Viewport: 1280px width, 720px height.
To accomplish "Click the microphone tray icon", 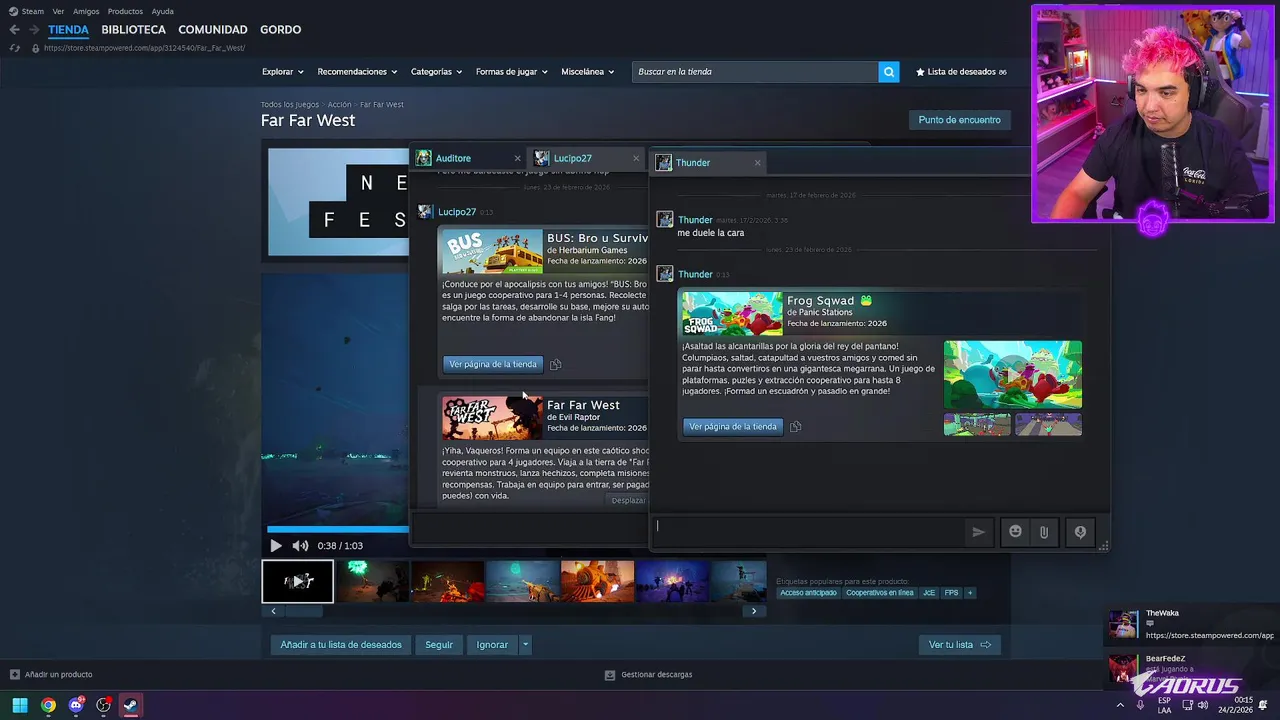I will 1140,705.
